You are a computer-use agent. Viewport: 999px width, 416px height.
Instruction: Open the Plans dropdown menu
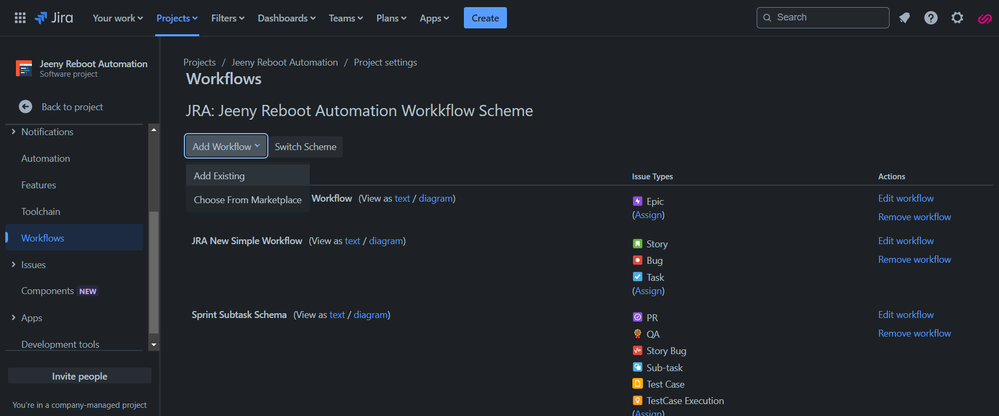(x=391, y=18)
